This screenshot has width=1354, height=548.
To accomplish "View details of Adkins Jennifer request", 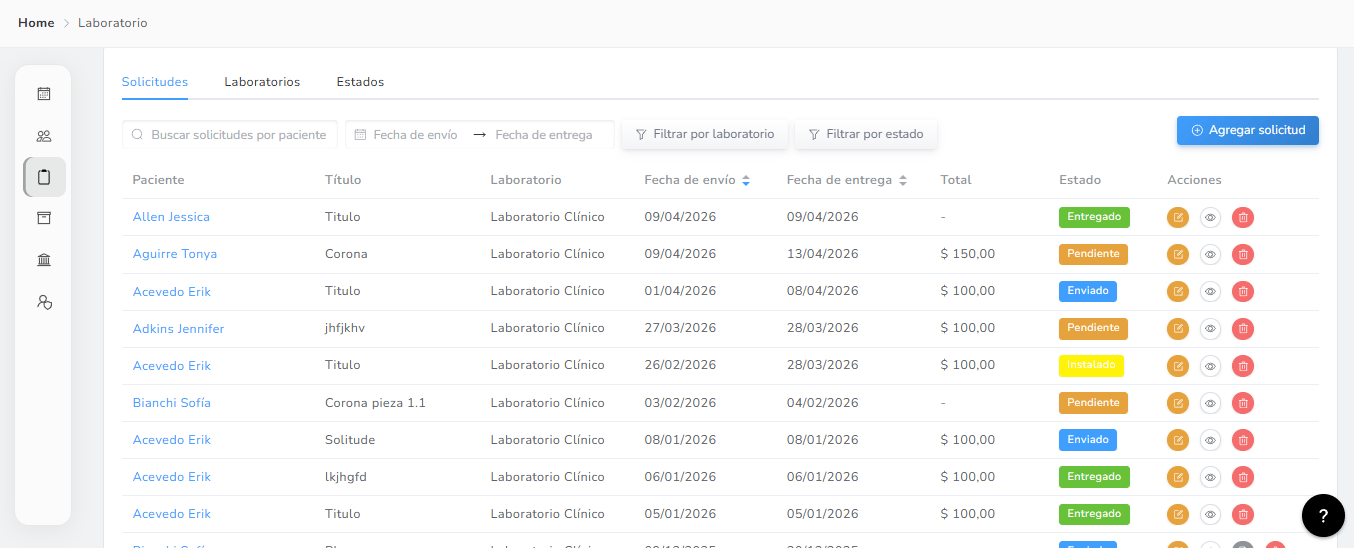I will pyautogui.click(x=1210, y=328).
